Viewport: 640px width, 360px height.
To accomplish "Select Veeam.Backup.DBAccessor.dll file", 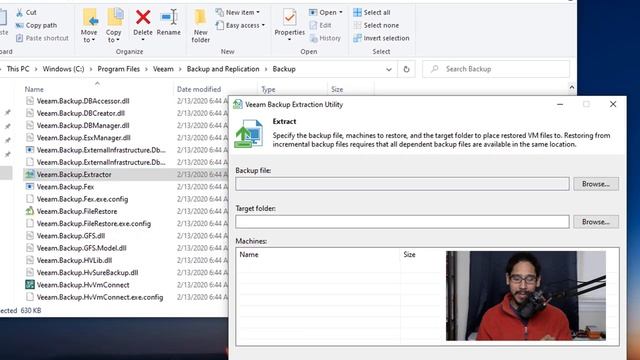I will click(83, 101).
